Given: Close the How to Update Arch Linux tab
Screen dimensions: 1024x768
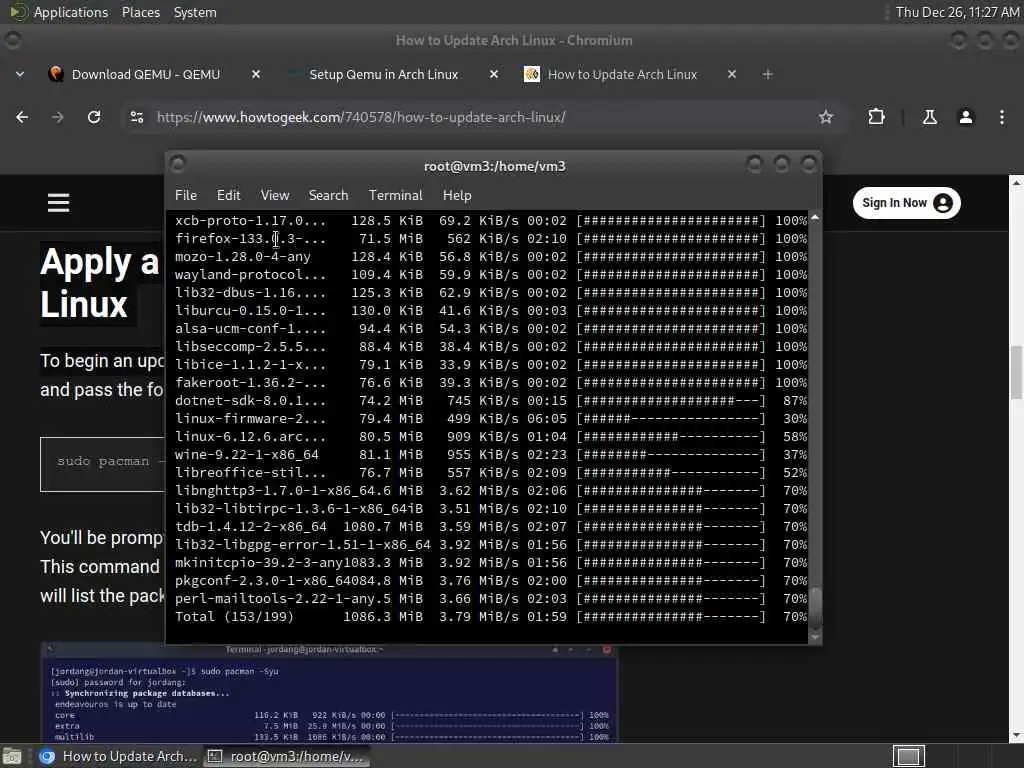Looking at the screenshot, I should (x=731, y=74).
